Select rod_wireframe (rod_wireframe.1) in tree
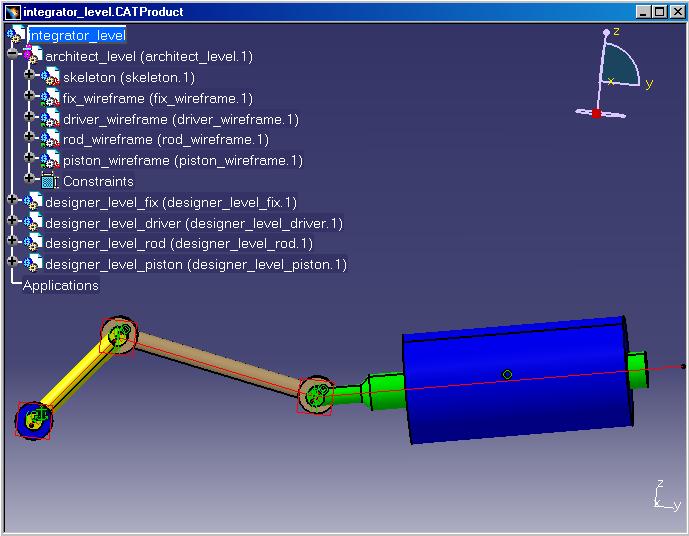This screenshot has height=536, width=689. (165, 140)
